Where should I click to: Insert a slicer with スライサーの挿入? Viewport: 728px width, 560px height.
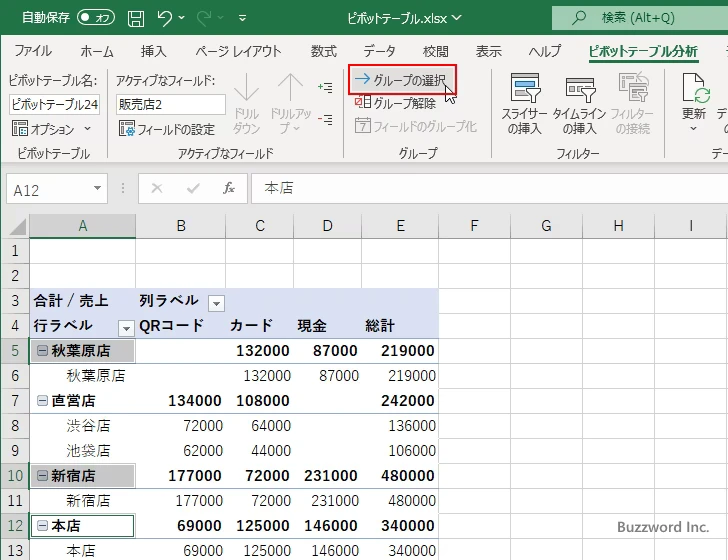tap(525, 104)
